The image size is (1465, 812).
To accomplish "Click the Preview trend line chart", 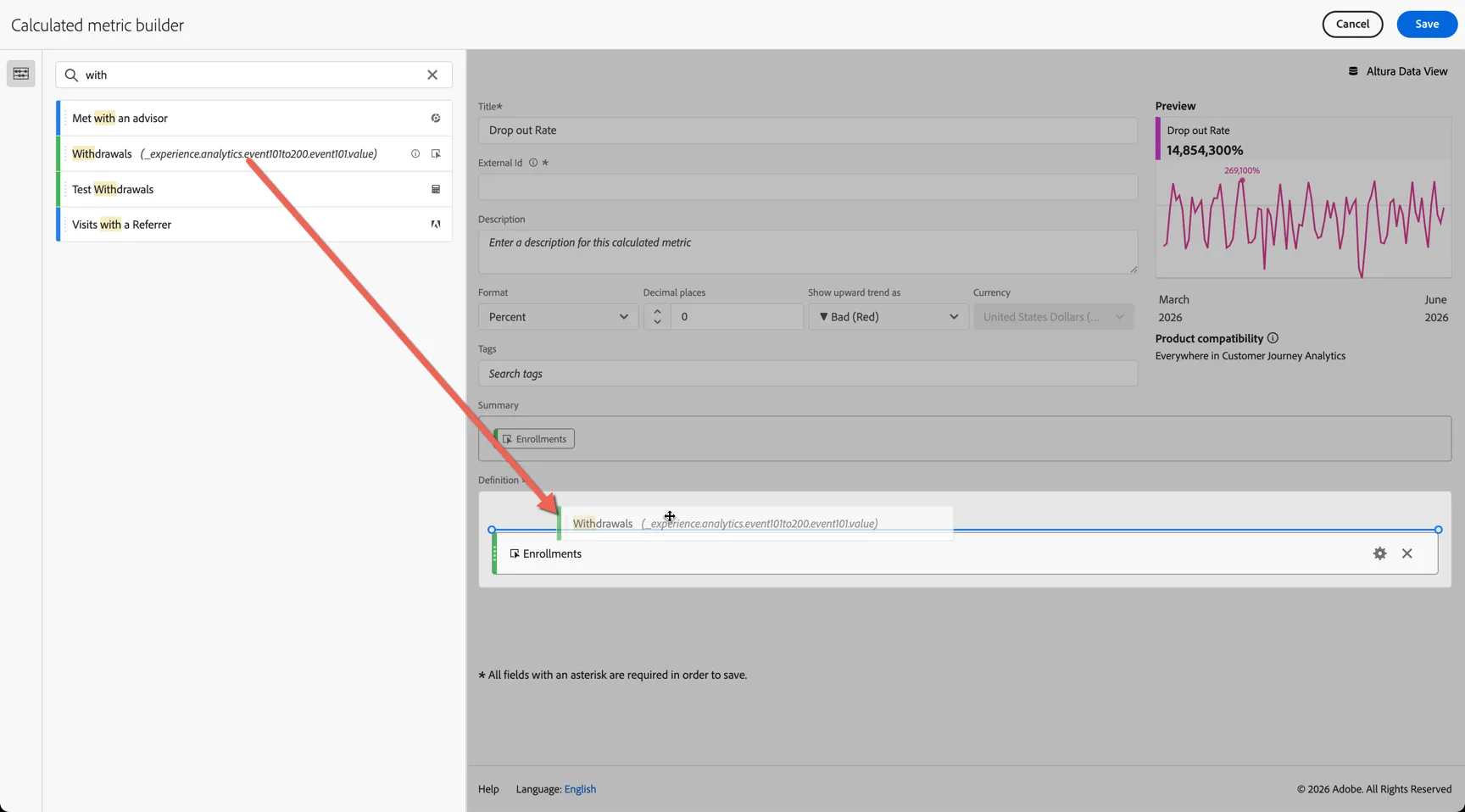I will coord(1304,227).
